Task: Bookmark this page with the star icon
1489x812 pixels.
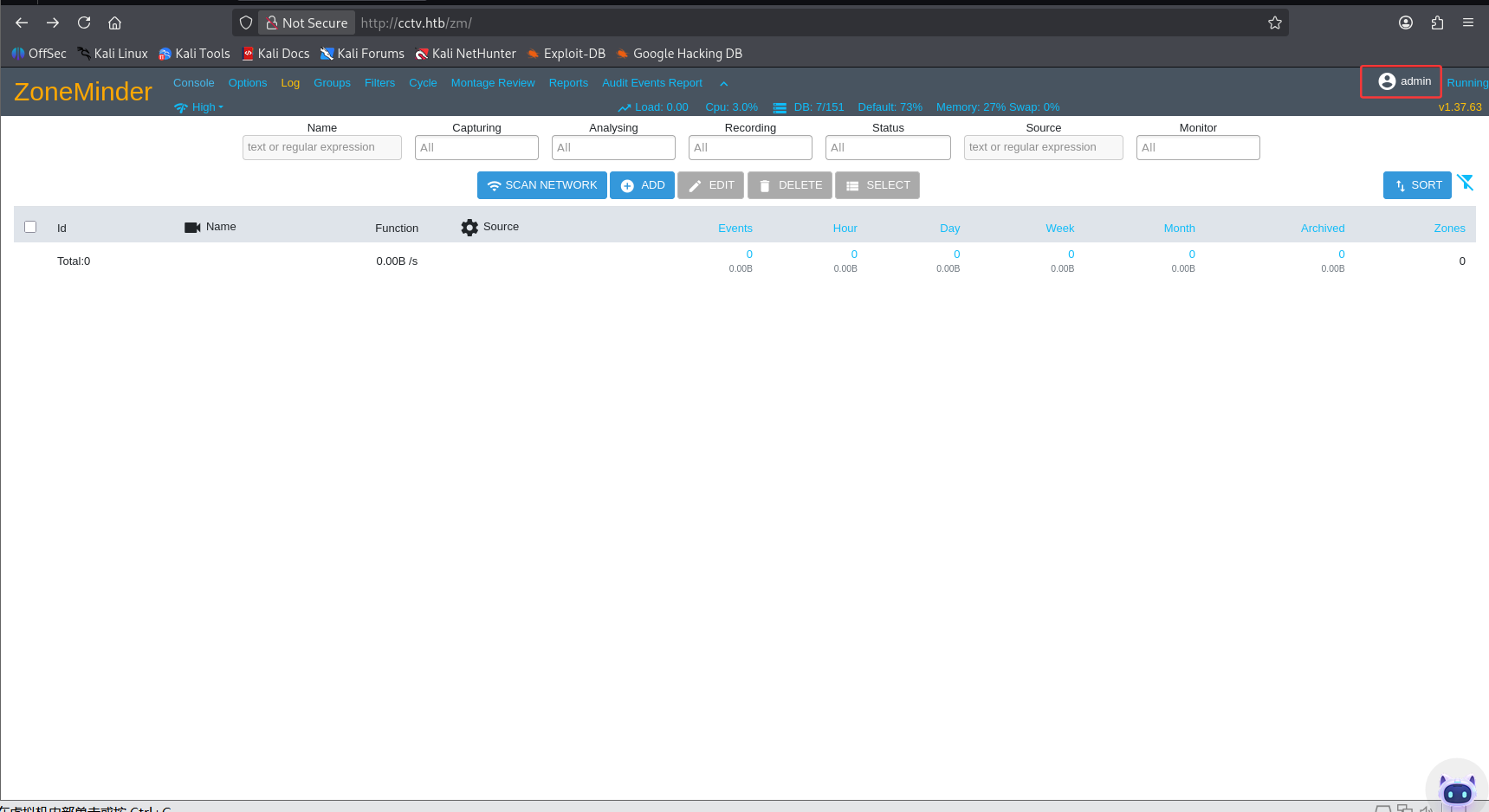Action: coord(1274,23)
